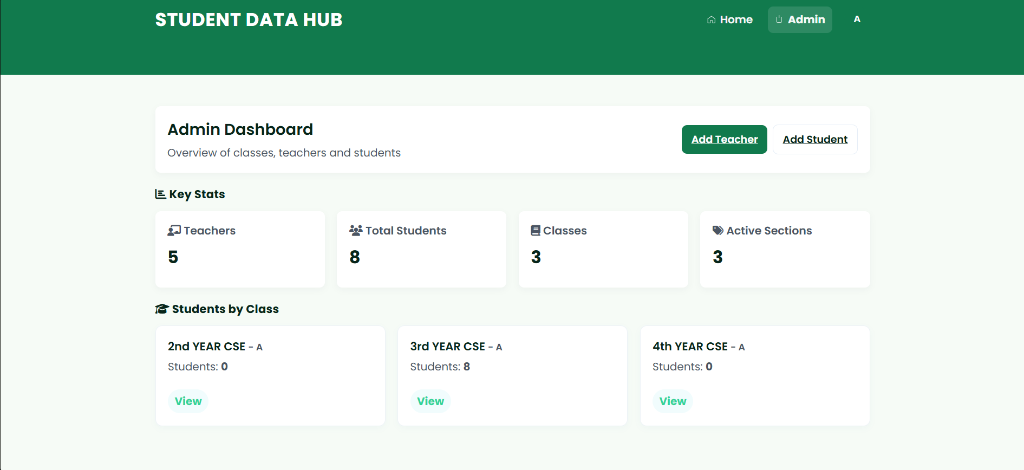The height and width of the screenshot is (470, 1024).
Task: Click the '4th YEAR CSE - A' card title
Action: 699,347
